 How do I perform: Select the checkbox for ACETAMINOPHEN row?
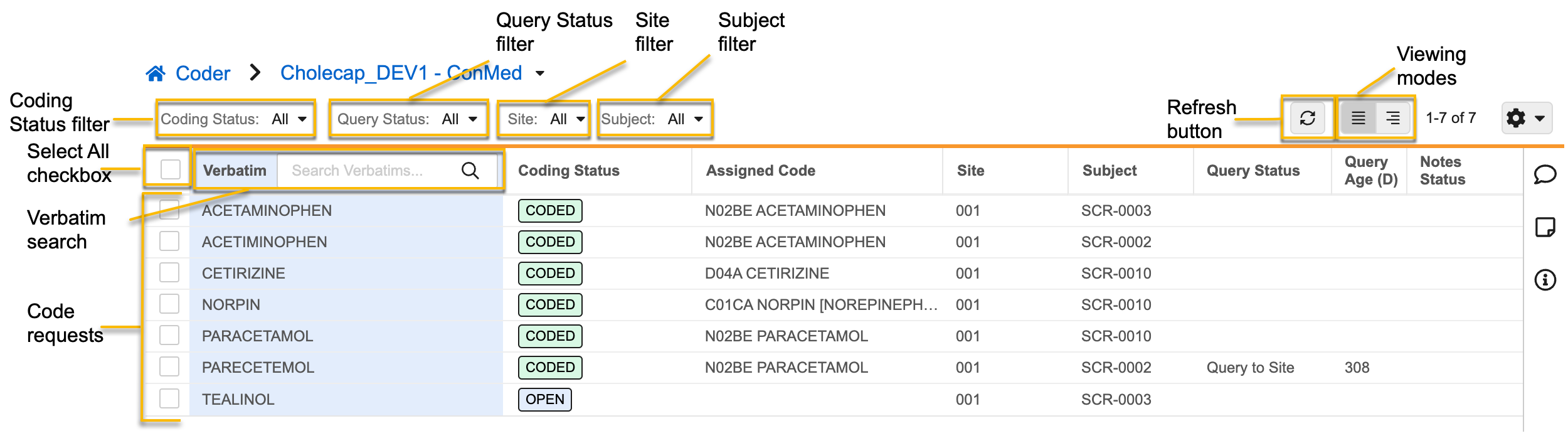point(169,210)
